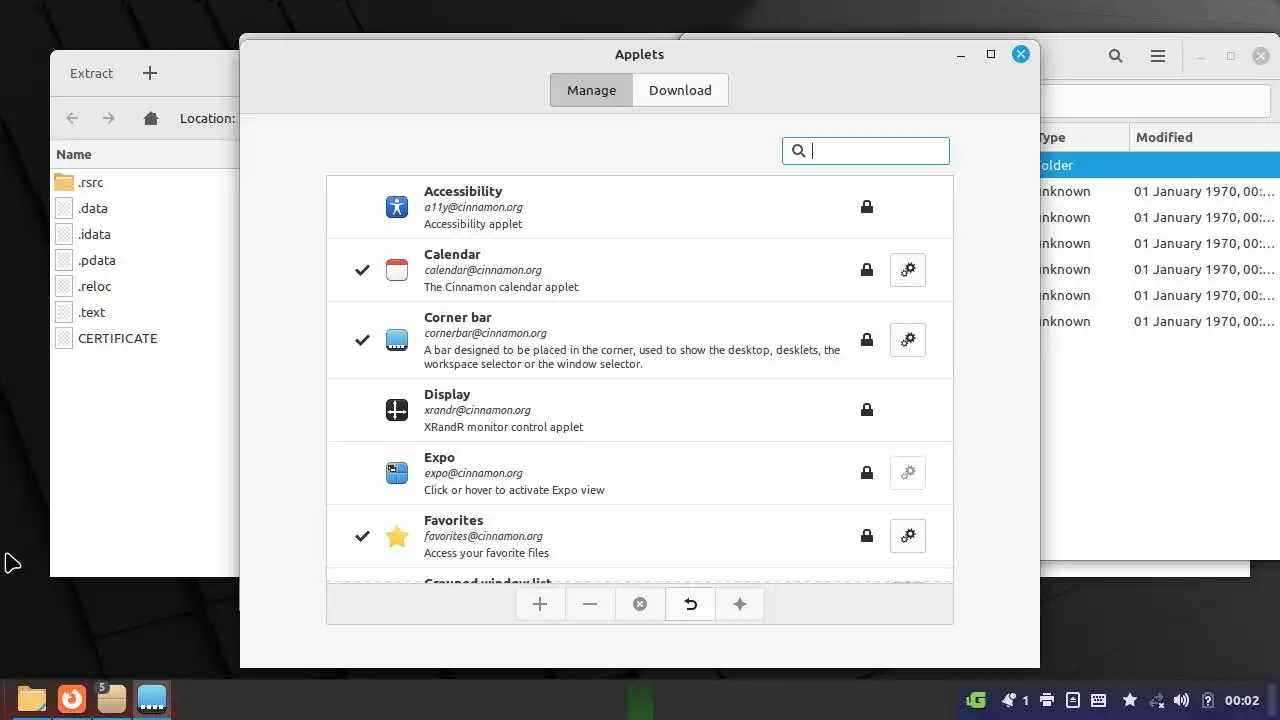Click the plus button beside Extract
This screenshot has height=720, width=1280.
pyautogui.click(x=150, y=73)
